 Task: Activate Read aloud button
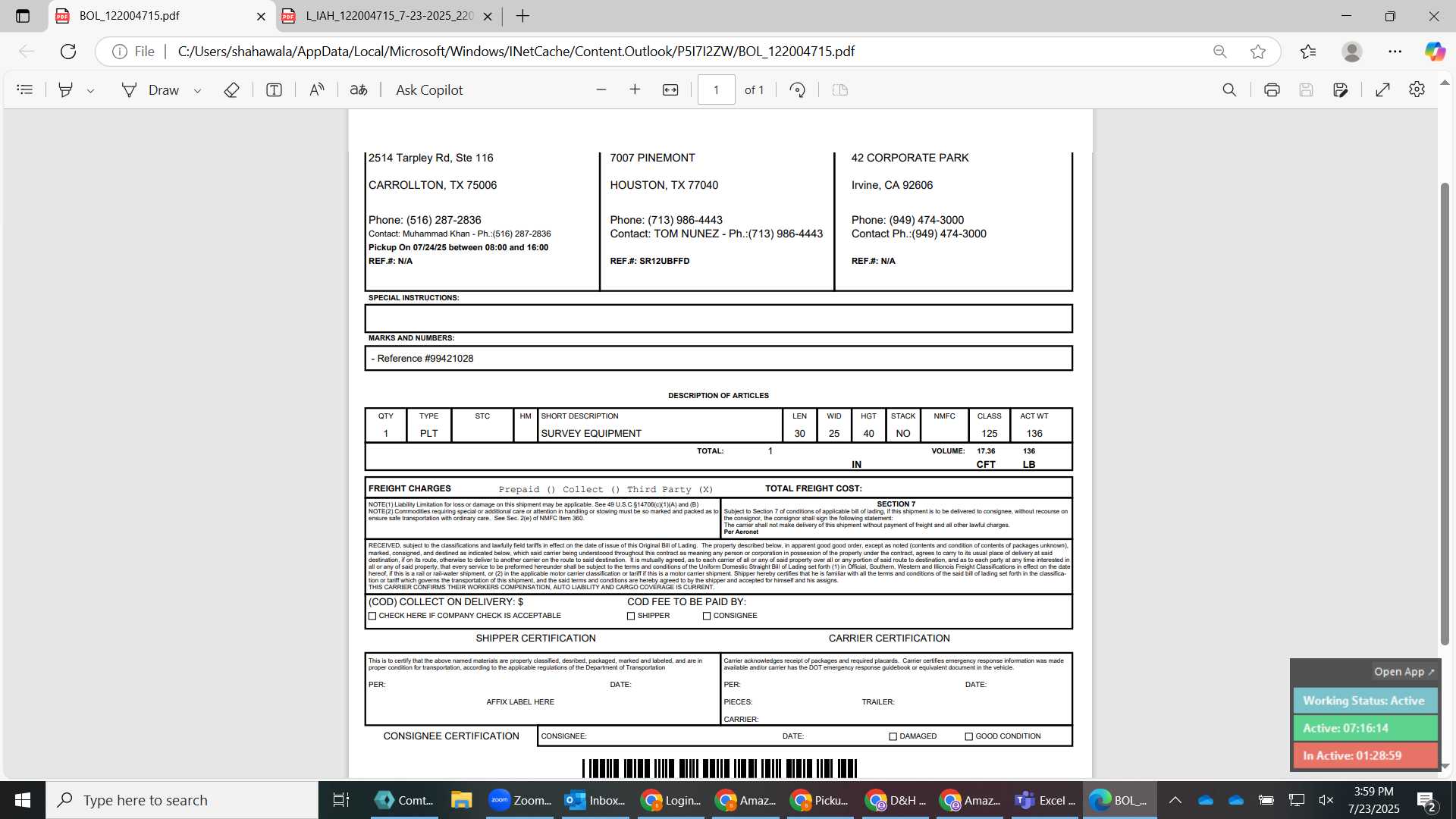tap(317, 89)
